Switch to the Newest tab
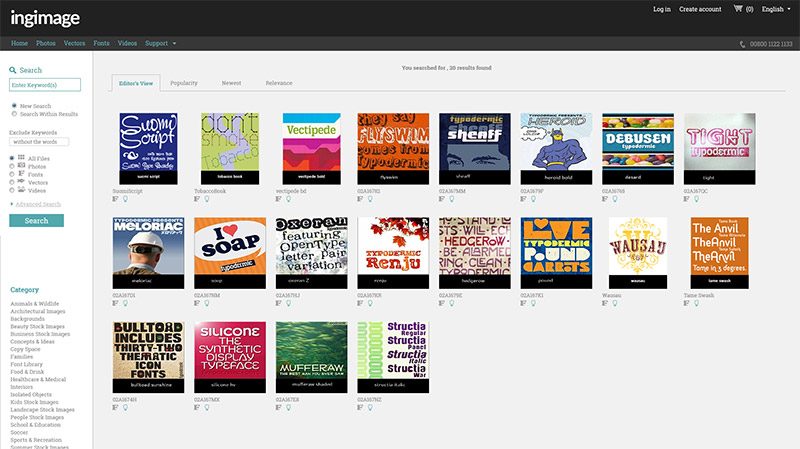Image resolution: width=800 pixels, height=449 pixels. 231,83
